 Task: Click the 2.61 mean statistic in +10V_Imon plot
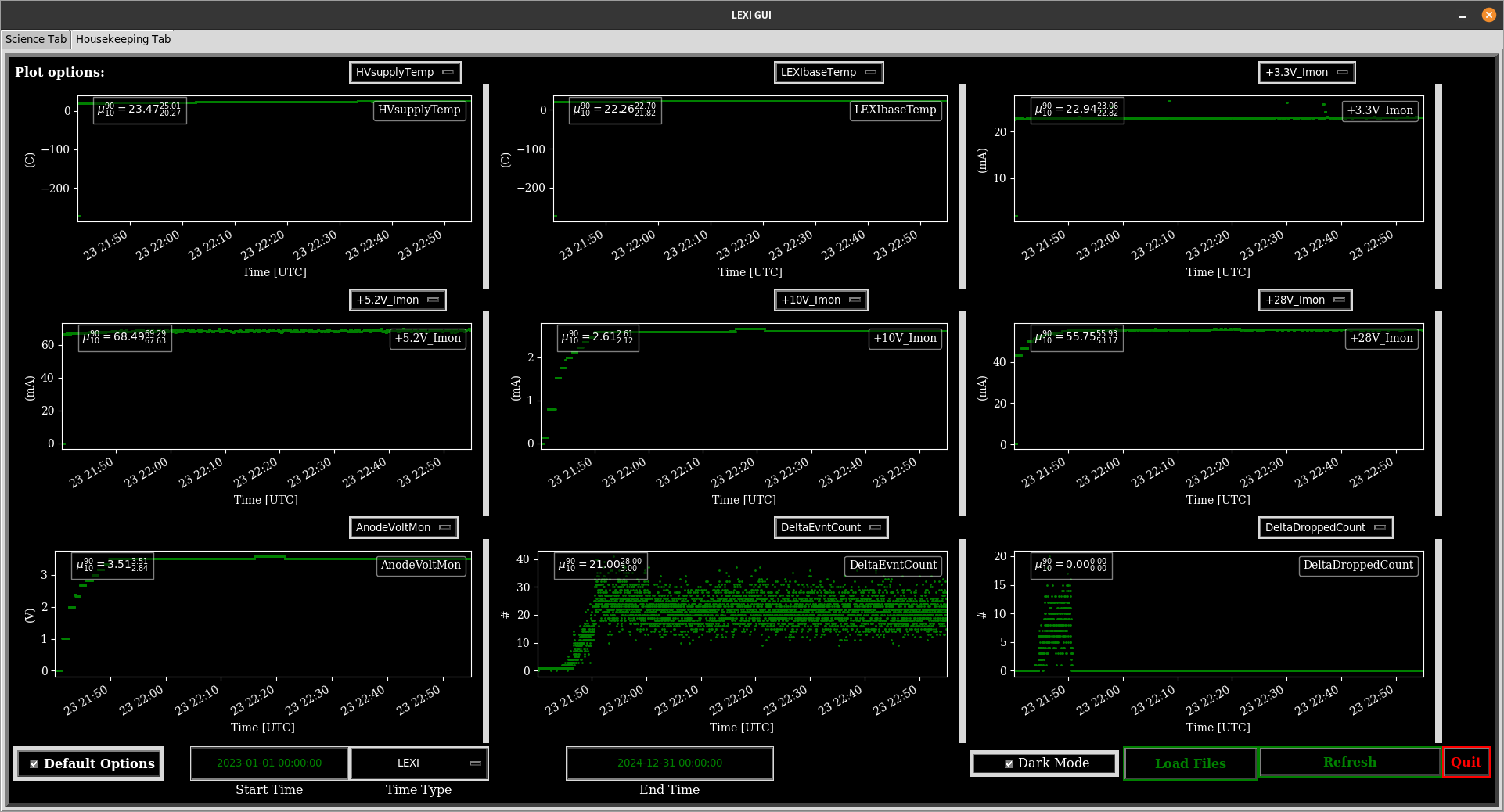(x=598, y=338)
